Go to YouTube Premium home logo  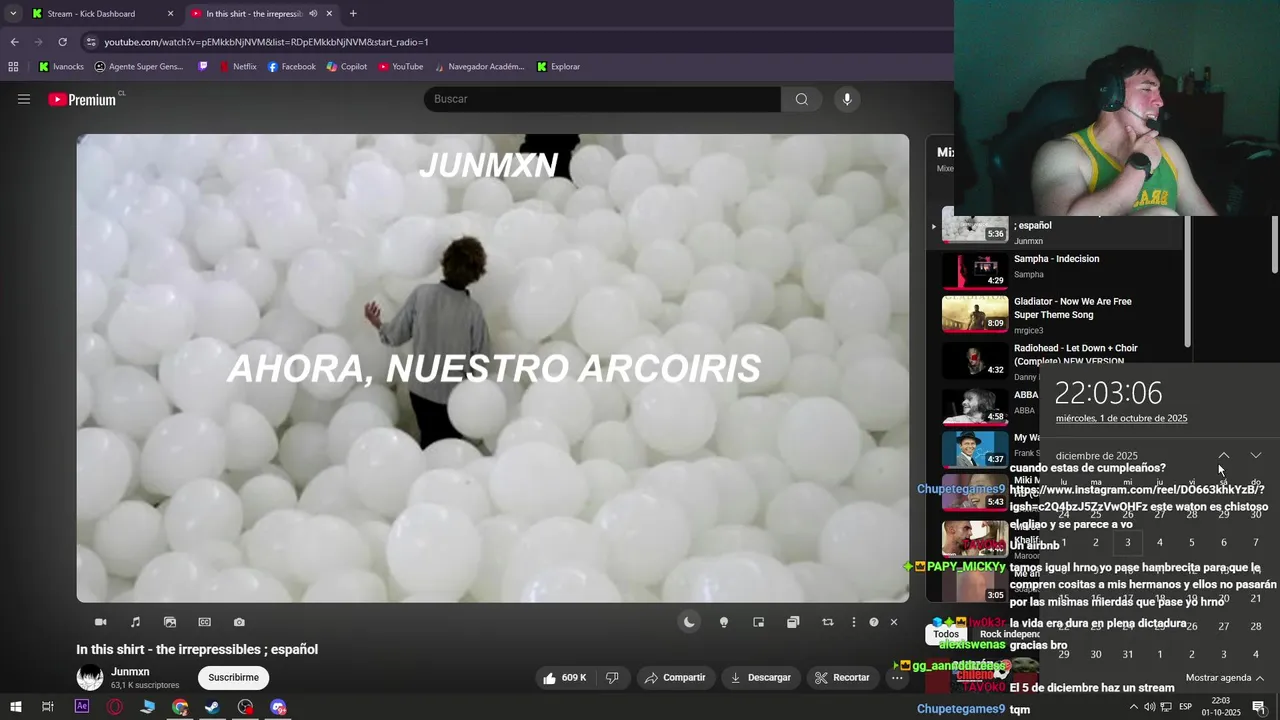point(82,99)
